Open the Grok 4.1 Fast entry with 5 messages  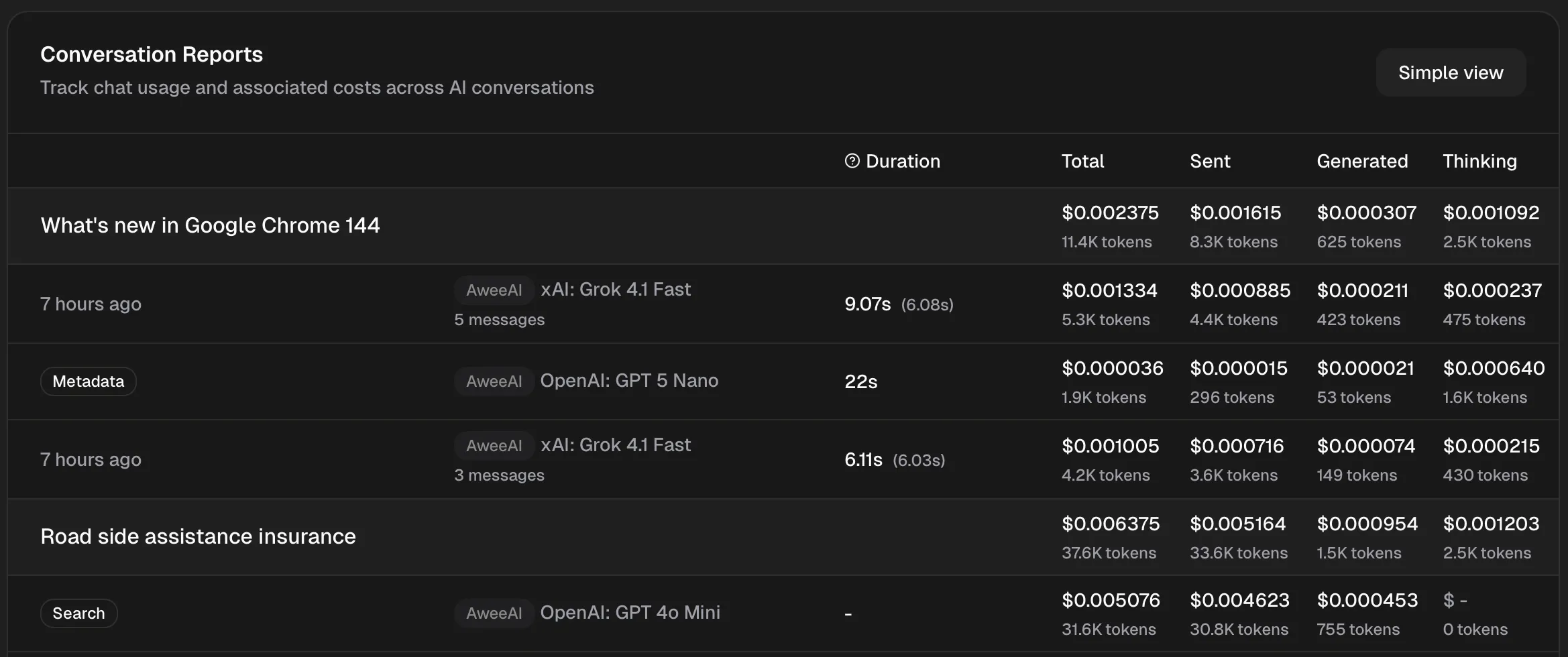[x=615, y=290]
